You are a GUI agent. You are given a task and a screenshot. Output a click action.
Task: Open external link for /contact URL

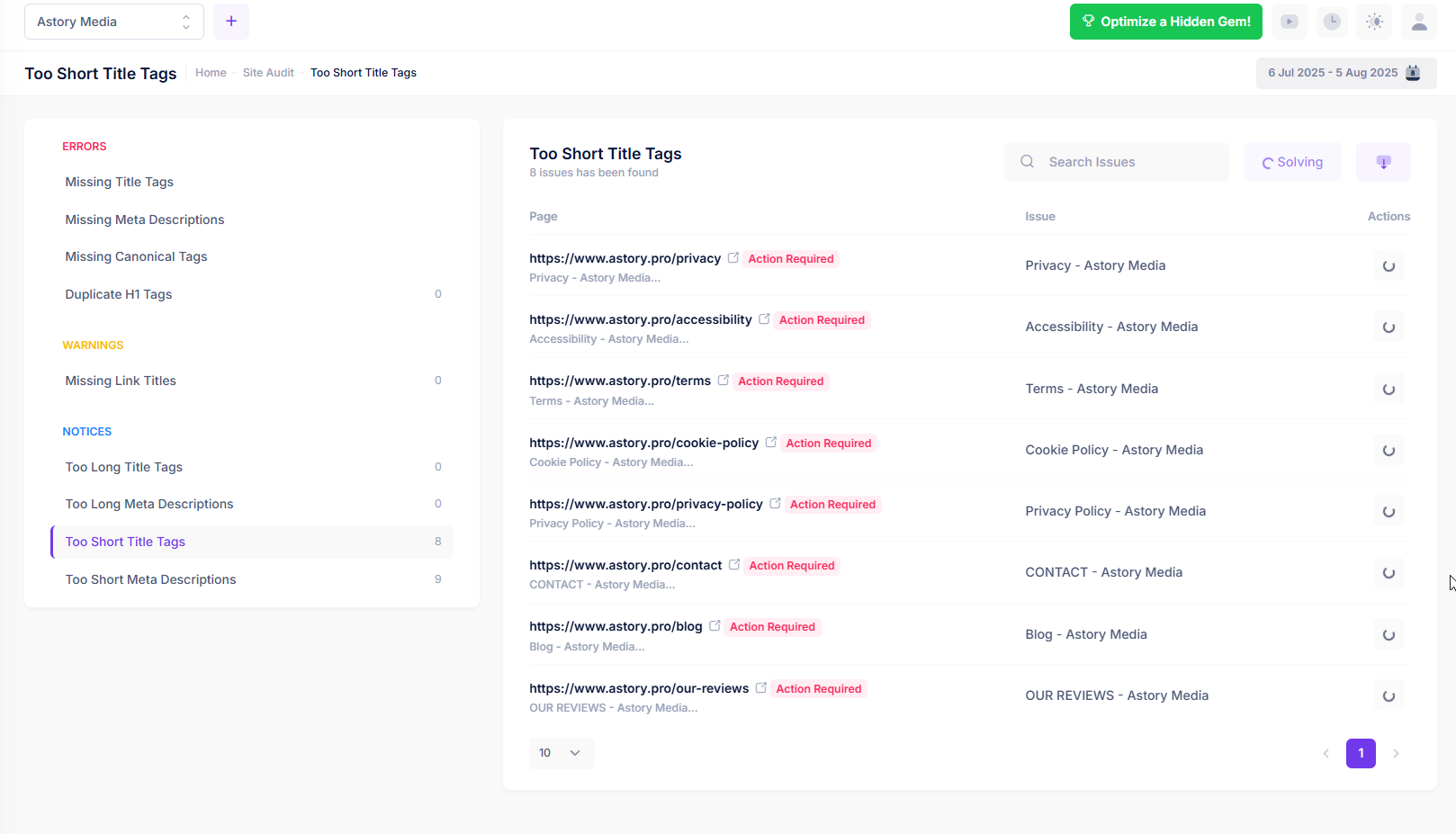click(x=734, y=565)
